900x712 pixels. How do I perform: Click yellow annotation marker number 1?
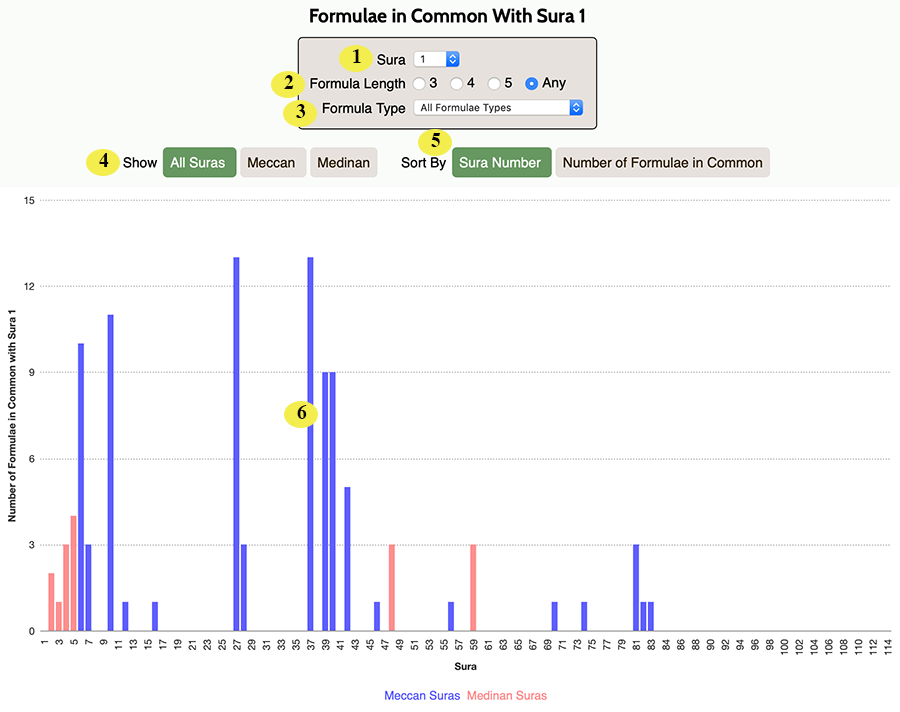tap(356, 57)
